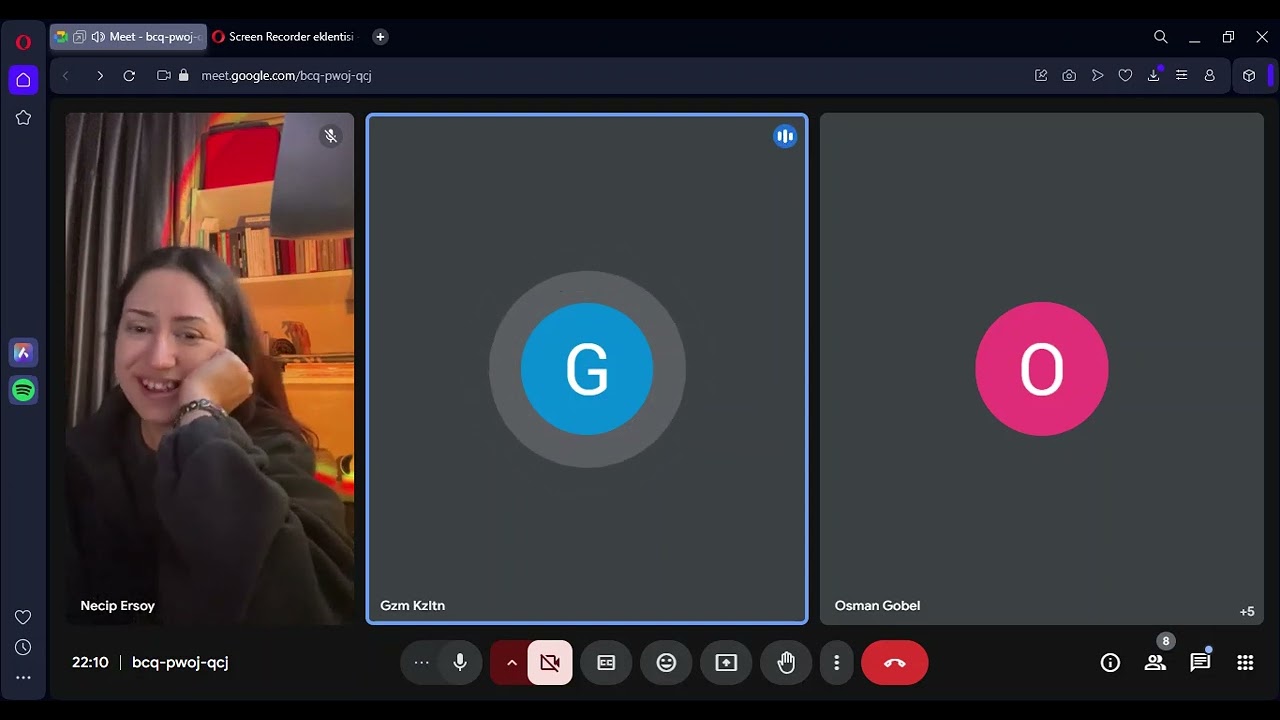Click the +5 more participants indicator
This screenshot has height=720, width=1280.
tap(1247, 611)
